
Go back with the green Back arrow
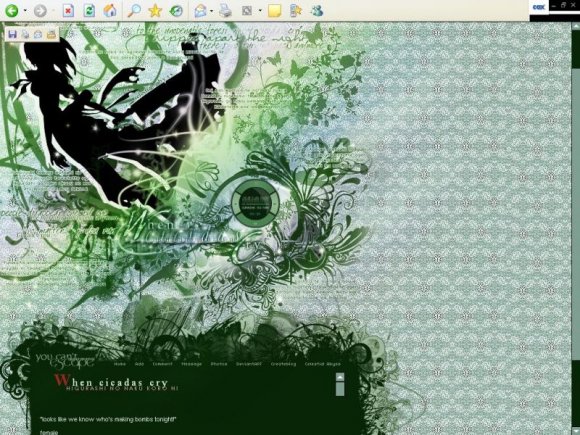tap(12, 11)
